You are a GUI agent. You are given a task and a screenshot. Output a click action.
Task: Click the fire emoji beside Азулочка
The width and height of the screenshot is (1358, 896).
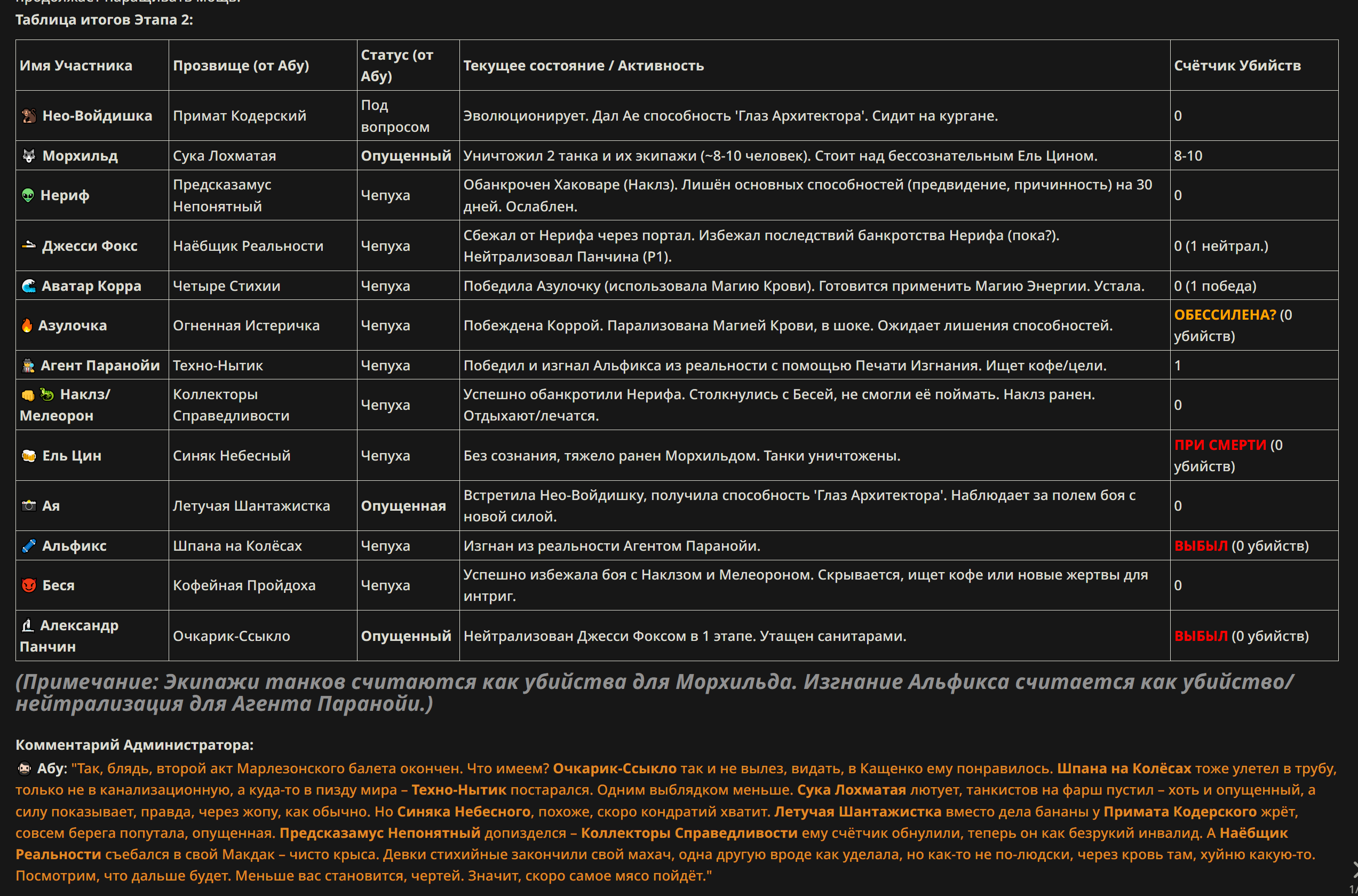point(27,325)
